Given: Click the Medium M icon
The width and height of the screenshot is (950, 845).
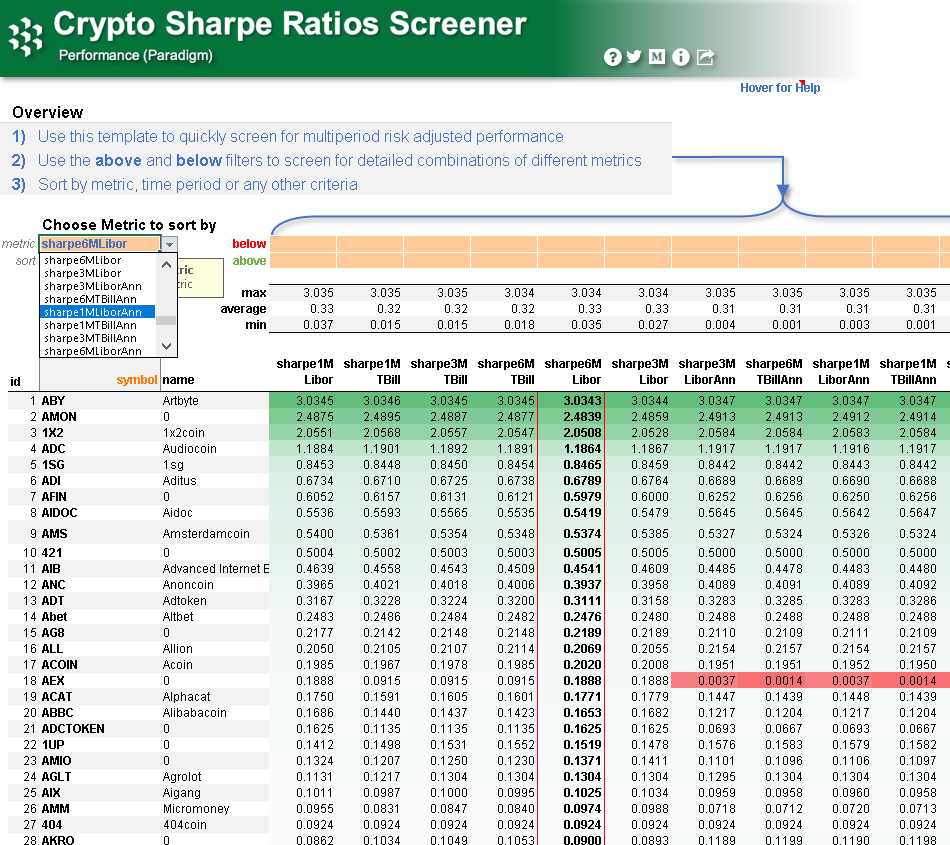Looking at the screenshot, I should pyautogui.click(x=657, y=56).
